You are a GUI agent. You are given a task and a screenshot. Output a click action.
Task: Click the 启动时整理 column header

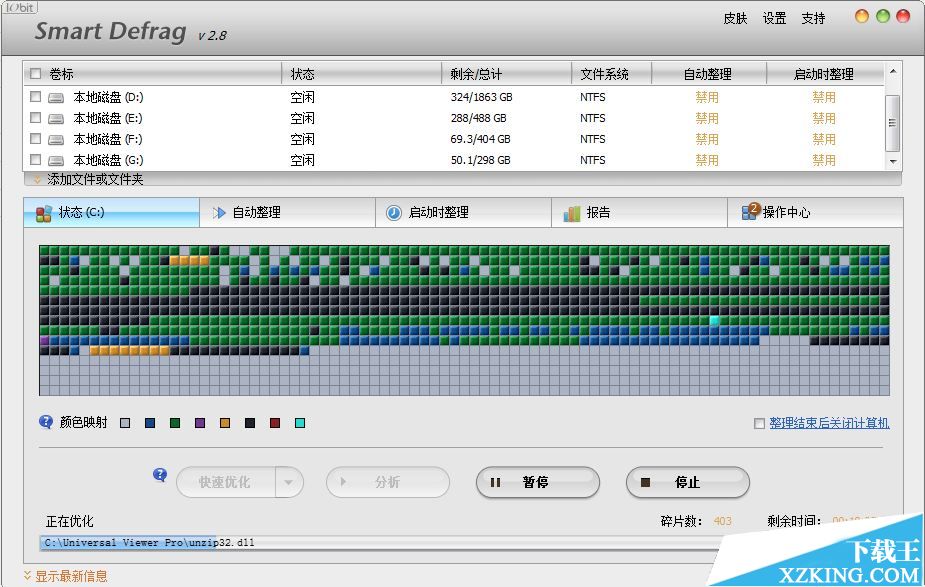824,74
